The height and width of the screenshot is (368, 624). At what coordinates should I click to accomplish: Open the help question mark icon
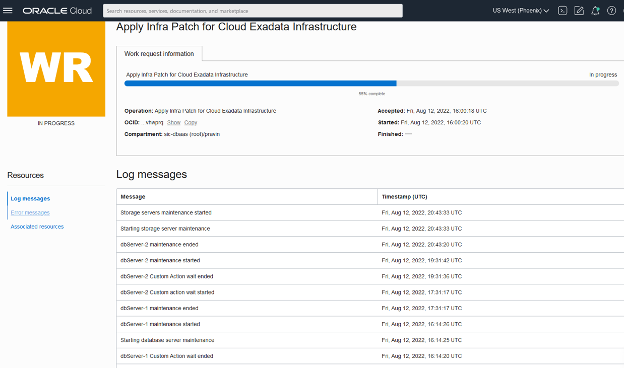[x=611, y=11]
